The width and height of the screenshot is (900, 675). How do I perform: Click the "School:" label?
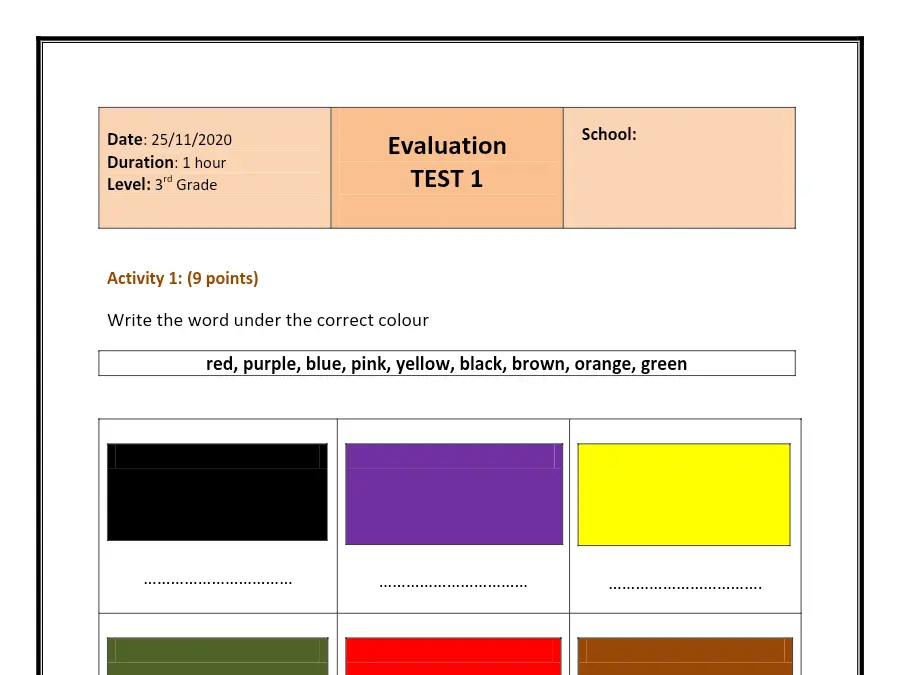coord(609,134)
